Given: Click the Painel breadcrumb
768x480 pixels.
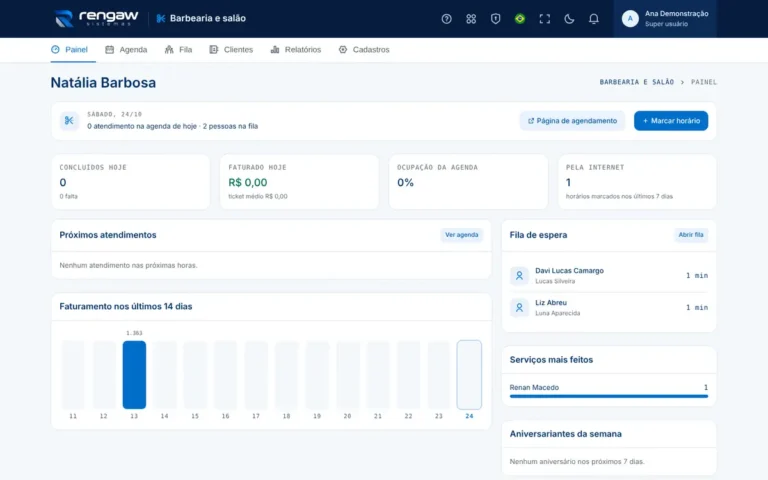Looking at the screenshot, I should [x=704, y=82].
